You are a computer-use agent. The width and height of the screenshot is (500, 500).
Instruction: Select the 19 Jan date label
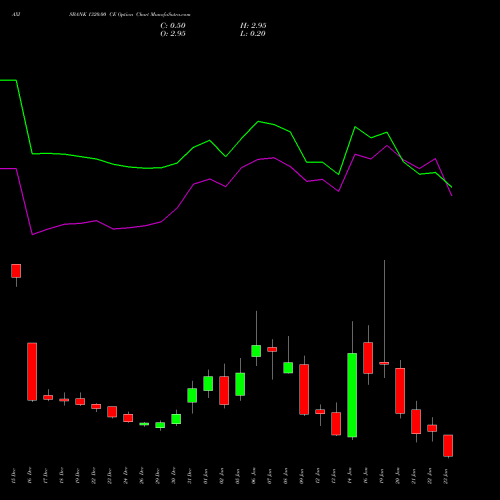382,476
